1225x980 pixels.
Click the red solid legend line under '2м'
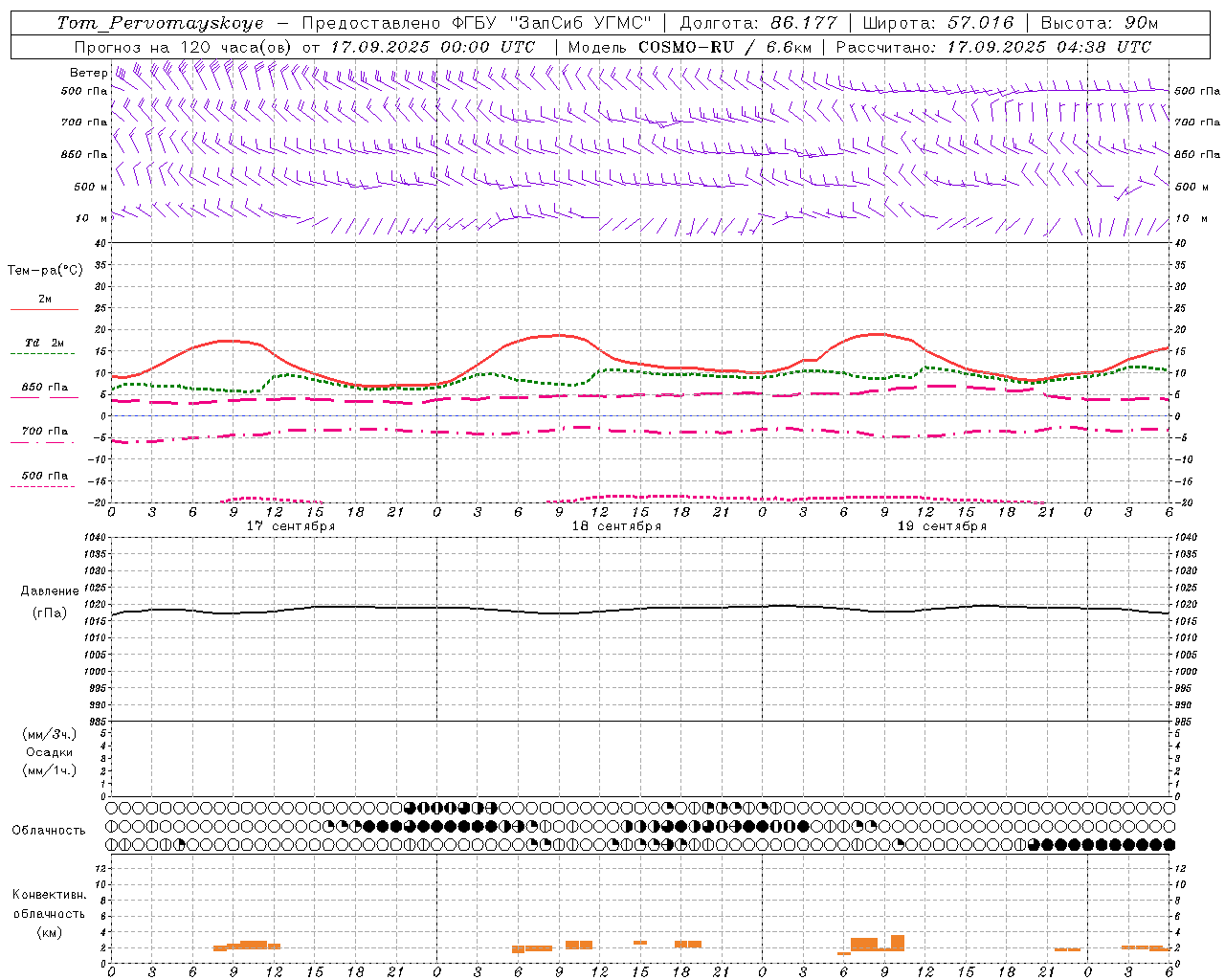tap(44, 309)
